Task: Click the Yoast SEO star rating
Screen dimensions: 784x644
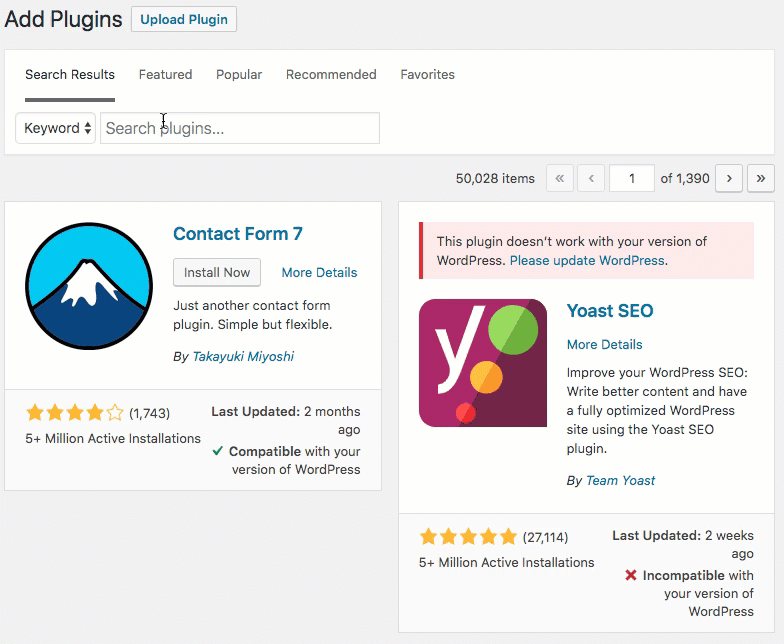Action: (x=468, y=537)
